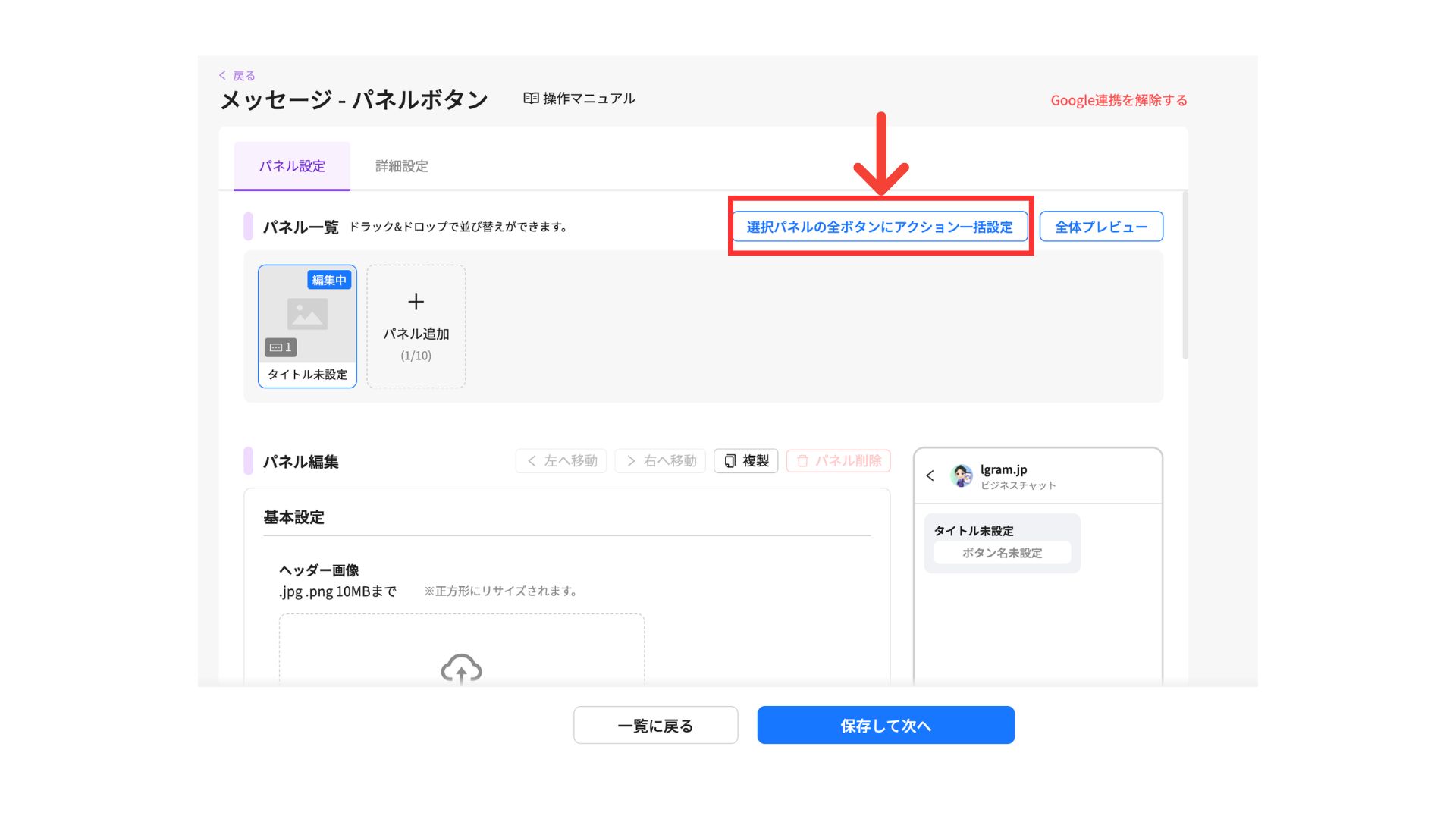Click the image placeholder icon in panel thumbnail
The width and height of the screenshot is (1456, 819).
(307, 314)
